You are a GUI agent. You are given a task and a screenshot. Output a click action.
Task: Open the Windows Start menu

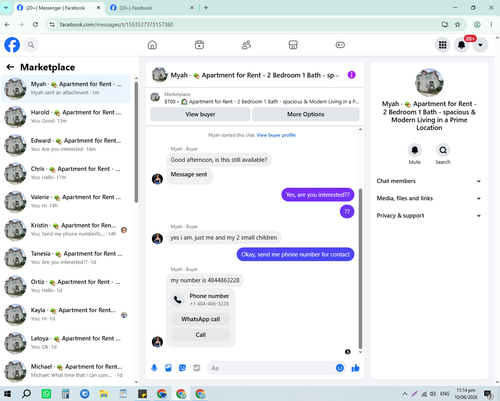point(7,394)
